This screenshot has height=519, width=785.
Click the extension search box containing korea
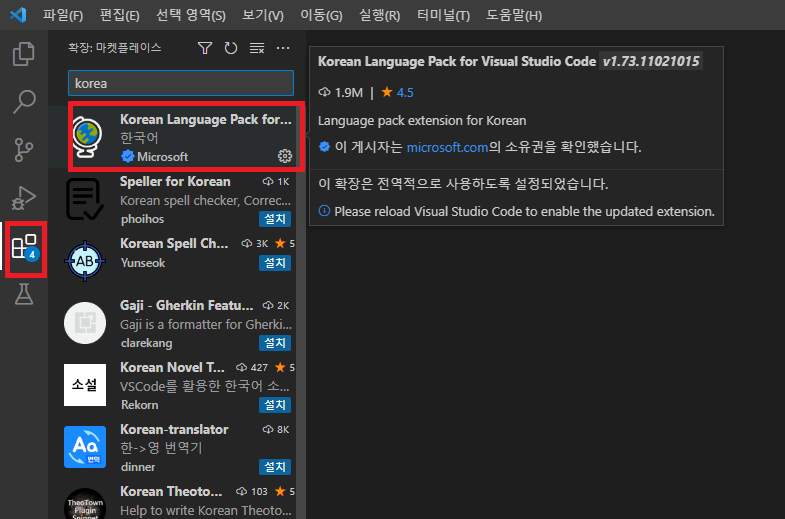(x=181, y=83)
